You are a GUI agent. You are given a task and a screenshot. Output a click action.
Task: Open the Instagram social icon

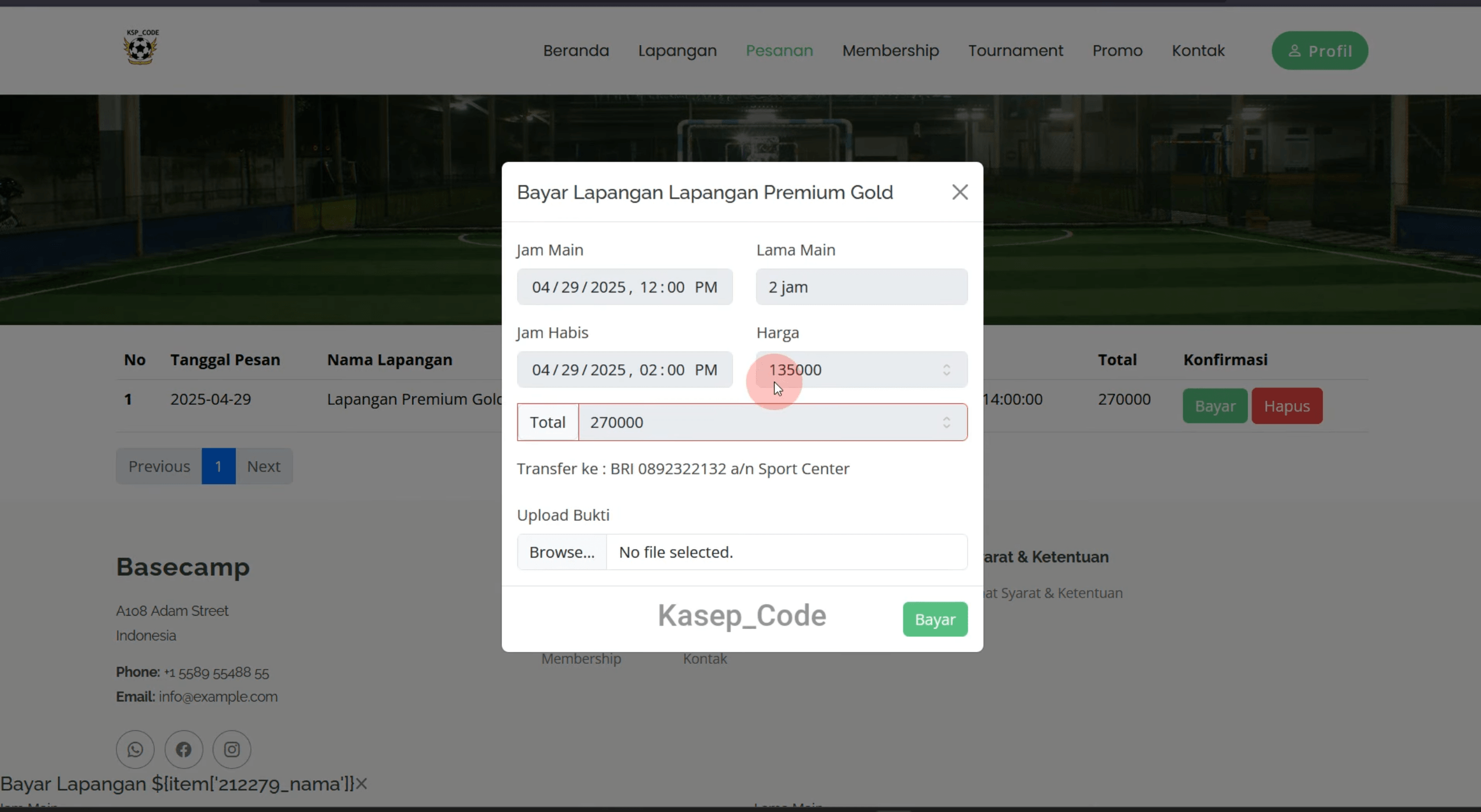pos(232,749)
